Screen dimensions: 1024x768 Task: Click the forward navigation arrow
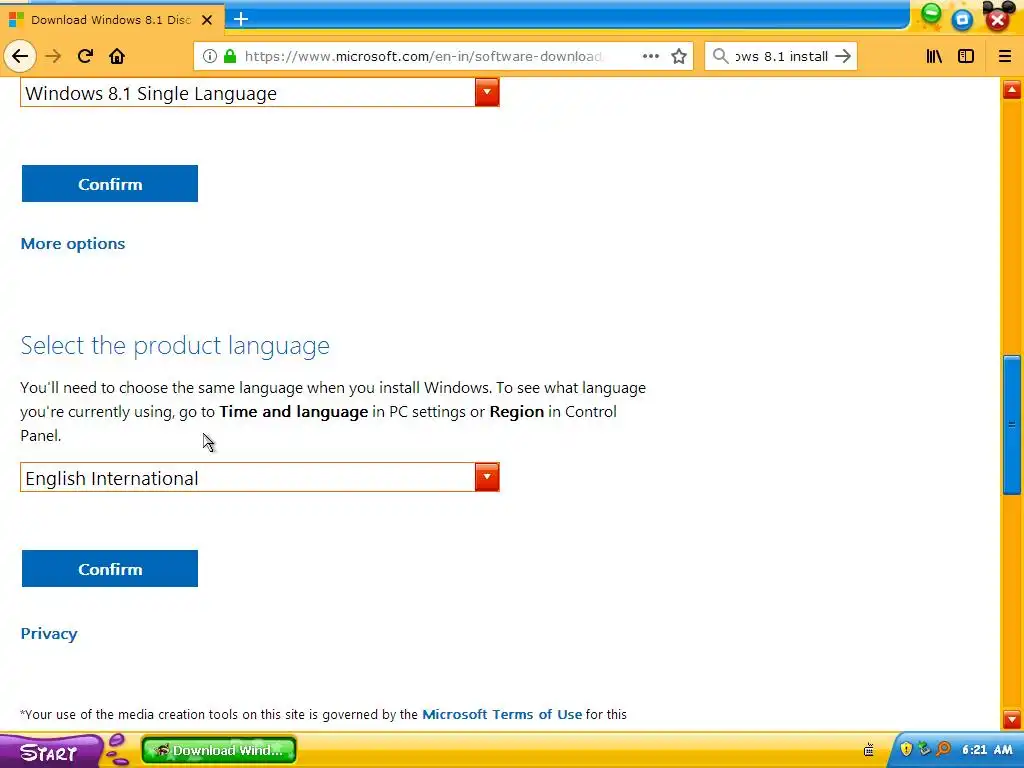[x=53, y=56]
